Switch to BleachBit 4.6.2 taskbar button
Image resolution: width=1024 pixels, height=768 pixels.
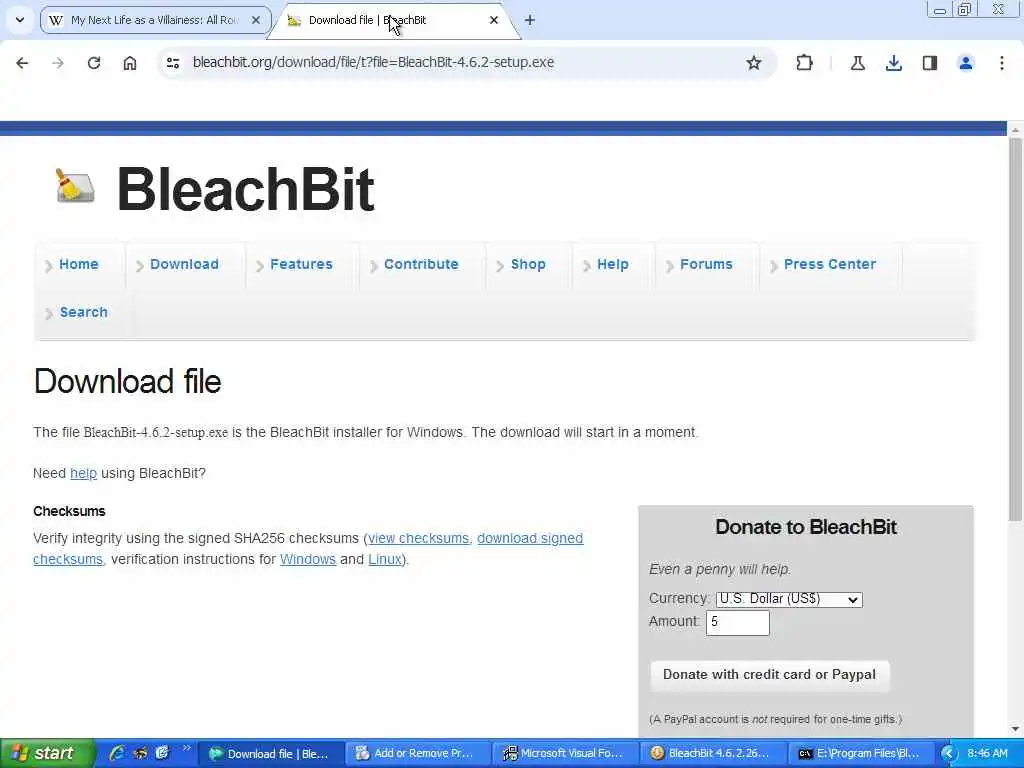pos(713,754)
